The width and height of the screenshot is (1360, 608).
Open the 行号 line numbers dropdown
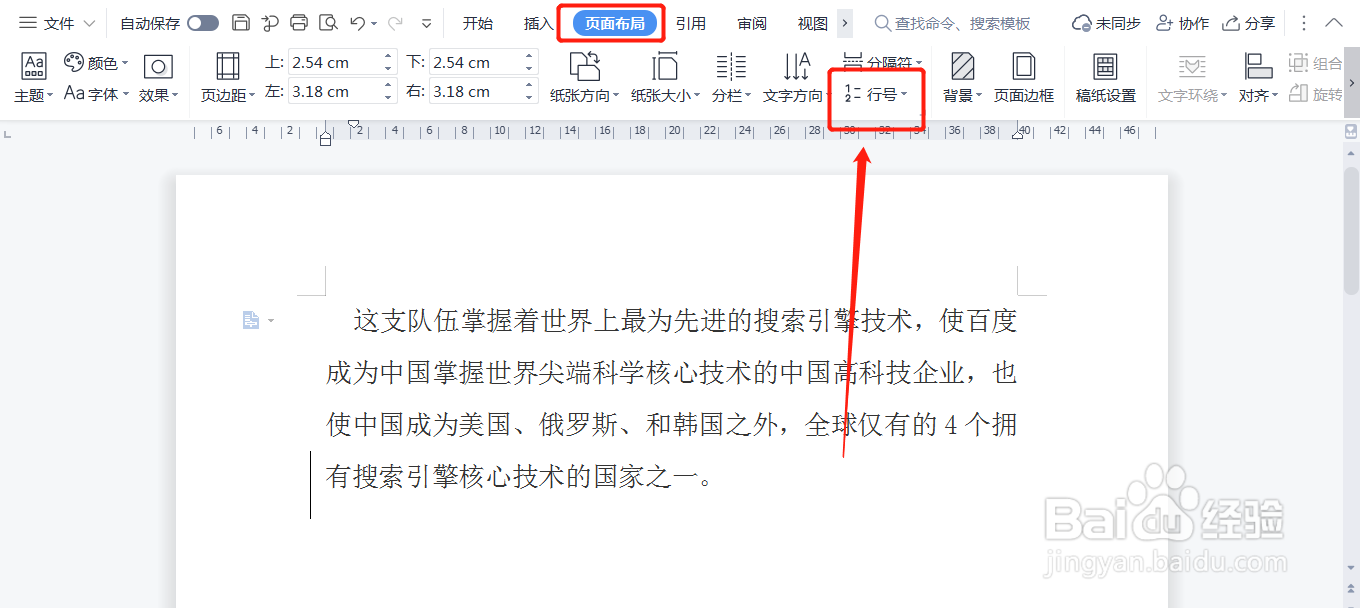[x=875, y=94]
